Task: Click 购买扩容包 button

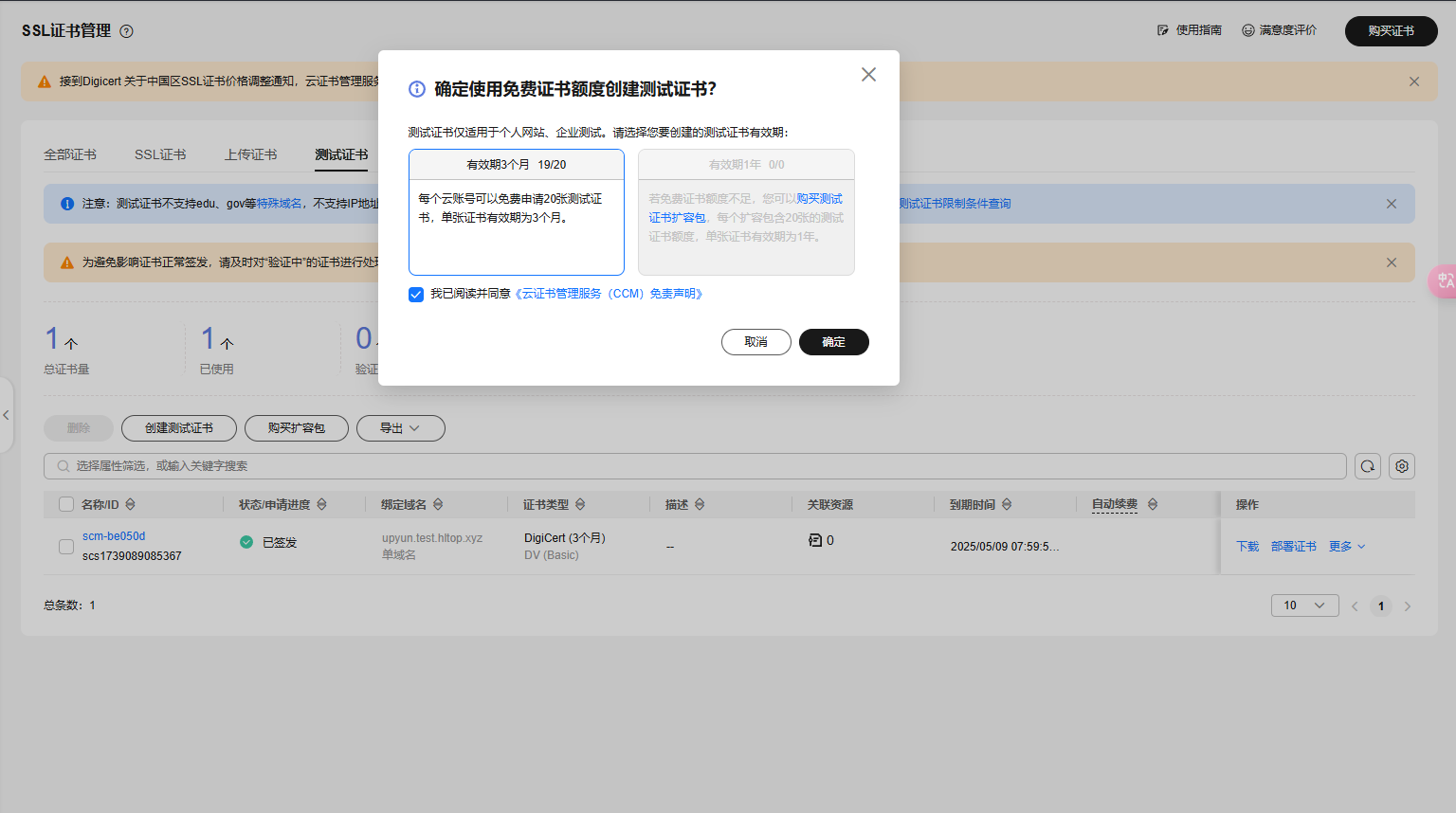Action: click(x=297, y=428)
